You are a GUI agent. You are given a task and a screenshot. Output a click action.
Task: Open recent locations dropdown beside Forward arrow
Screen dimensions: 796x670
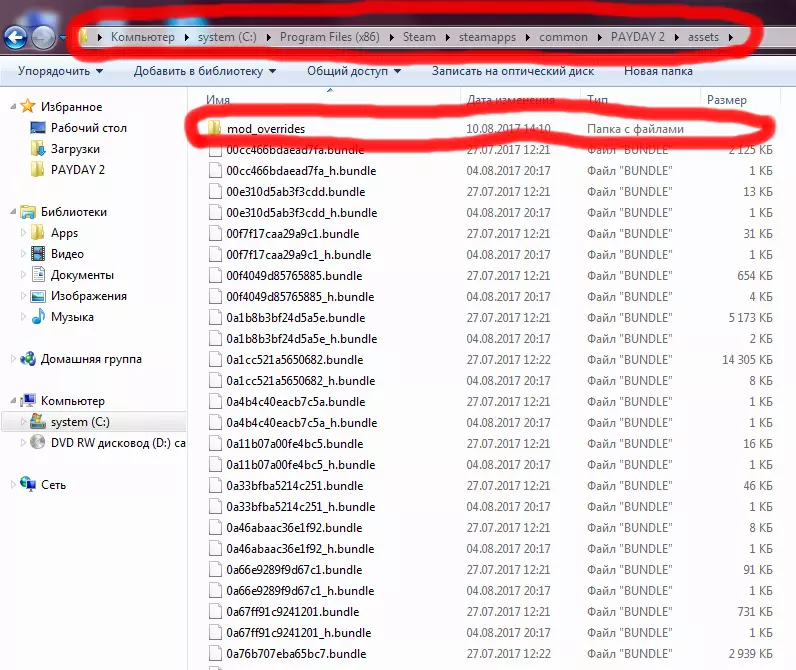click(x=62, y=38)
